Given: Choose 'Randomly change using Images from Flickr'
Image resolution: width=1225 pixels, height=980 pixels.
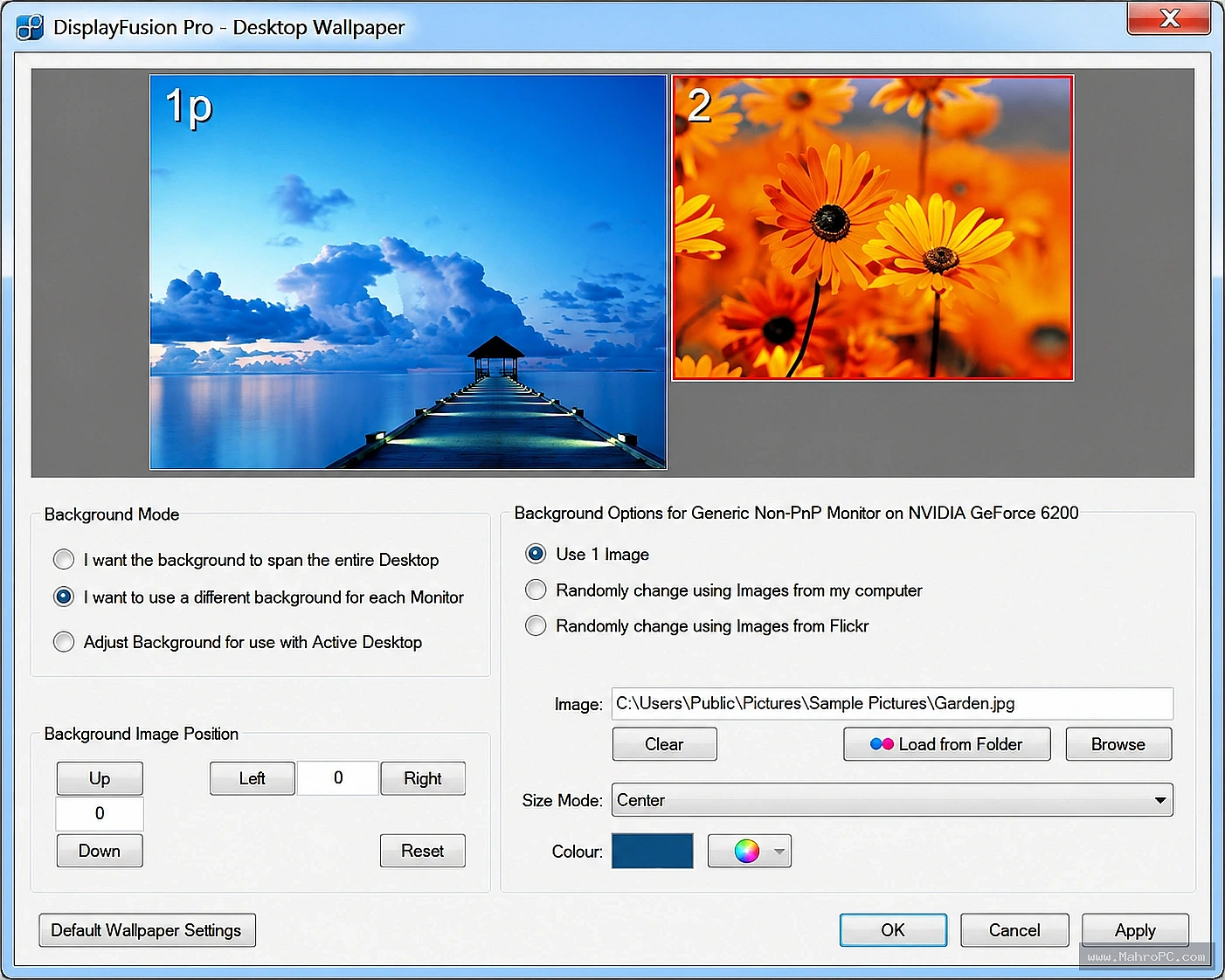Looking at the screenshot, I should click(696, 626).
